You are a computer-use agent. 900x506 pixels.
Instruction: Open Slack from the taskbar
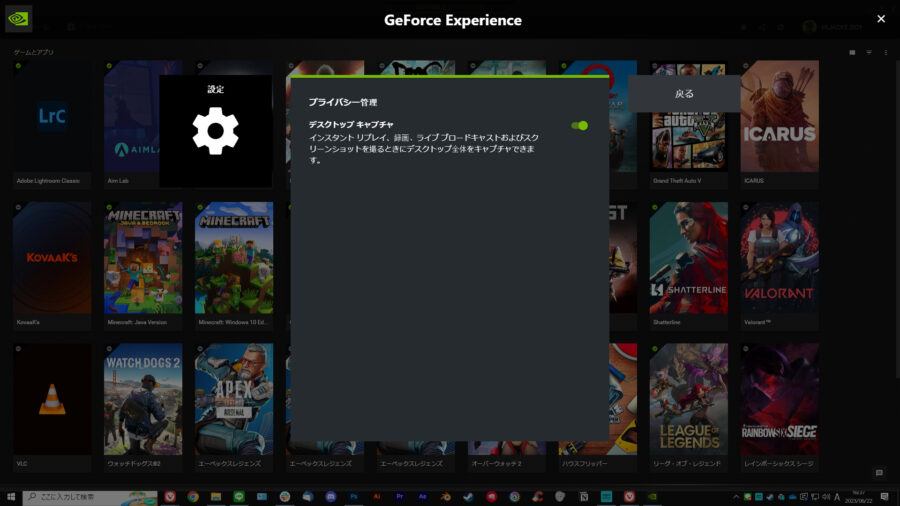click(x=285, y=497)
